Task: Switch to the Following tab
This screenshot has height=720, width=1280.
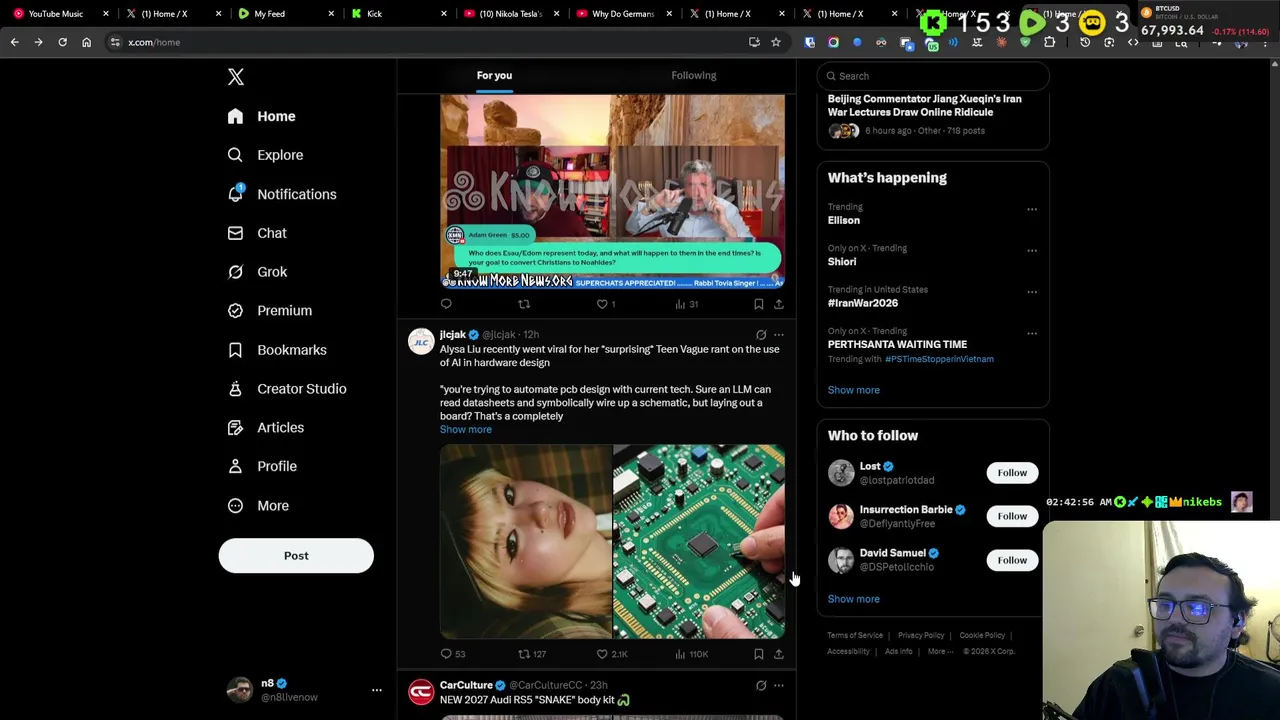Action: (694, 75)
